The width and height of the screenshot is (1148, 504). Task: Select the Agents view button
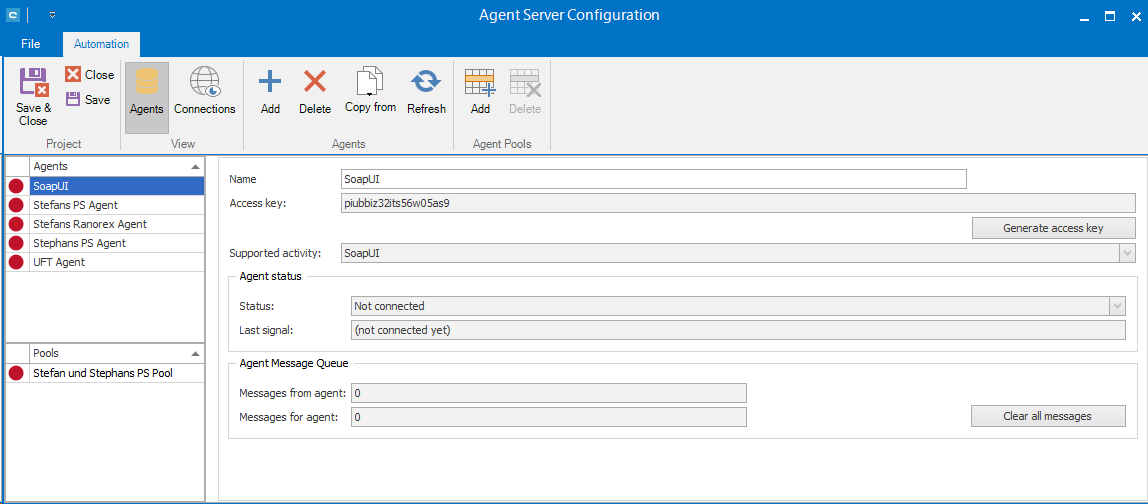pos(146,84)
